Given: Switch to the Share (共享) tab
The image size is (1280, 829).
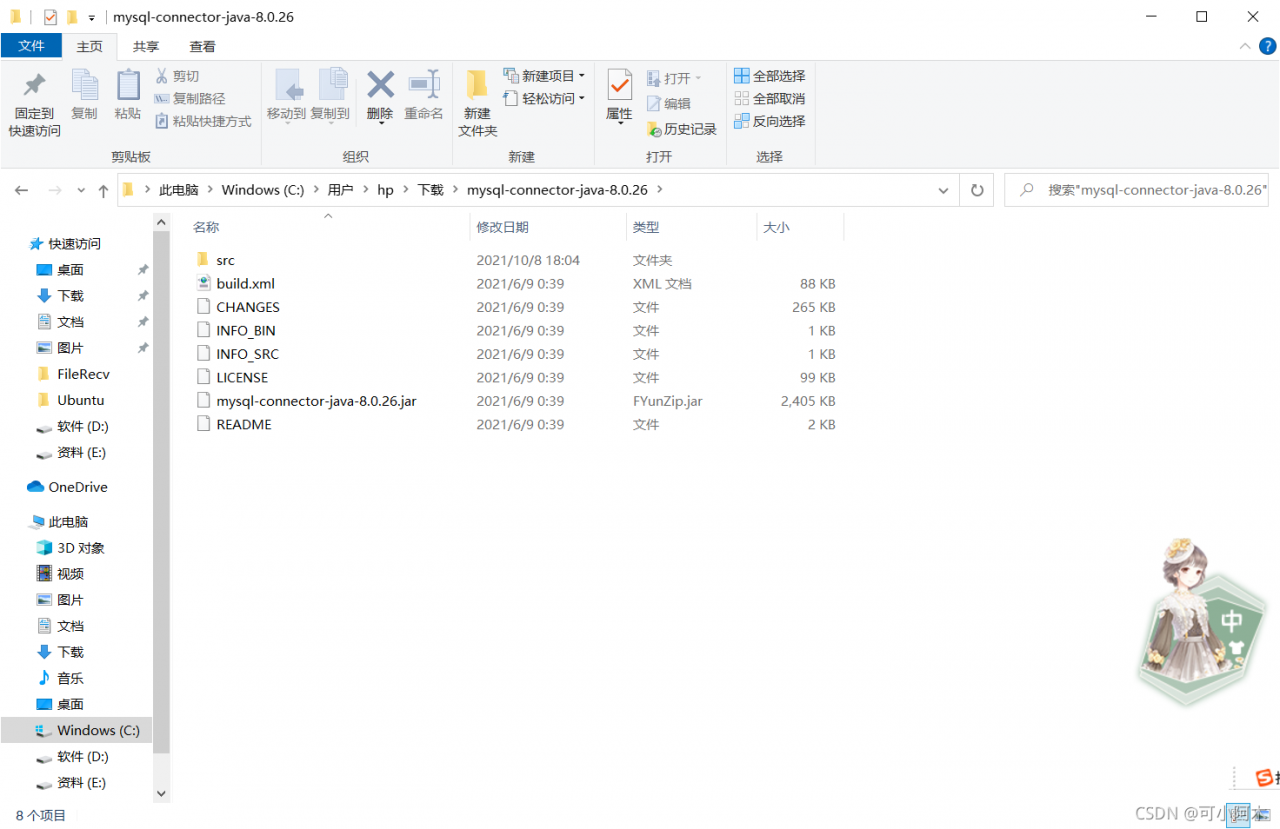Looking at the screenshot, I should [x=146, y=46].
